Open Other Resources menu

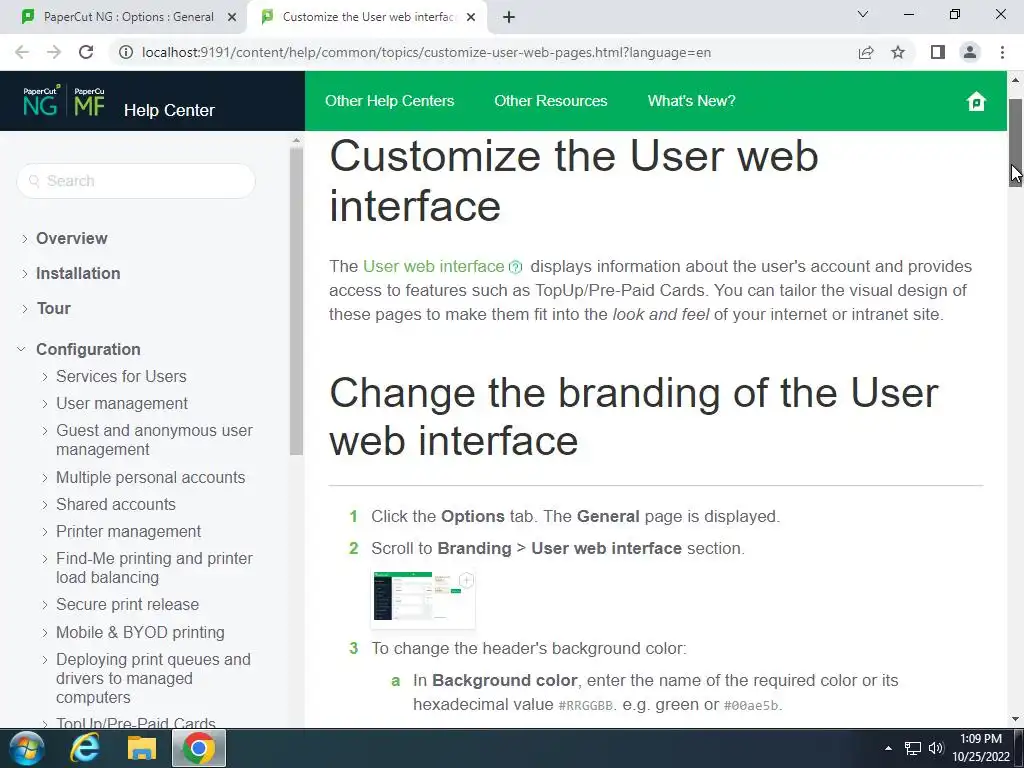click(x=551, y=101)
